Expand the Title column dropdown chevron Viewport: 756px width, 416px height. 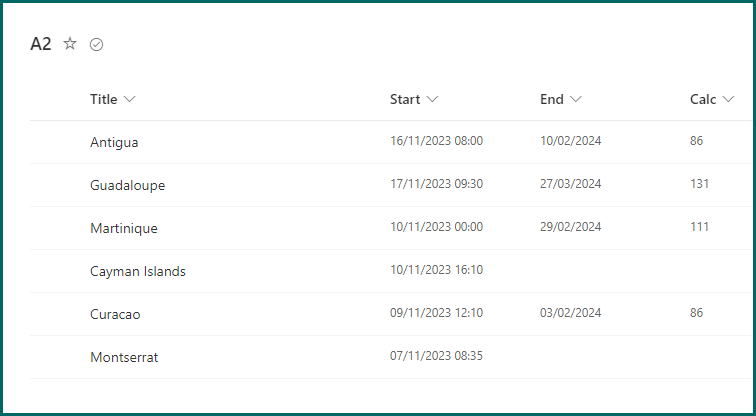click(129, 99)
